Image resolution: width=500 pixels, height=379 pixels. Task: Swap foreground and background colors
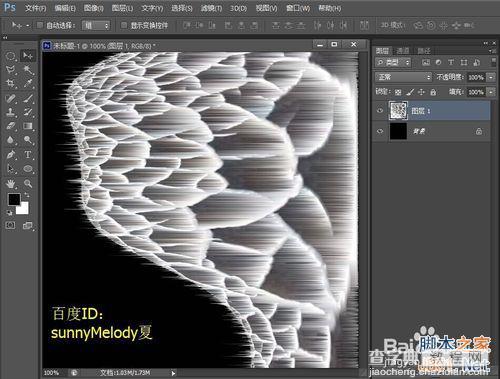pos(27,195)
